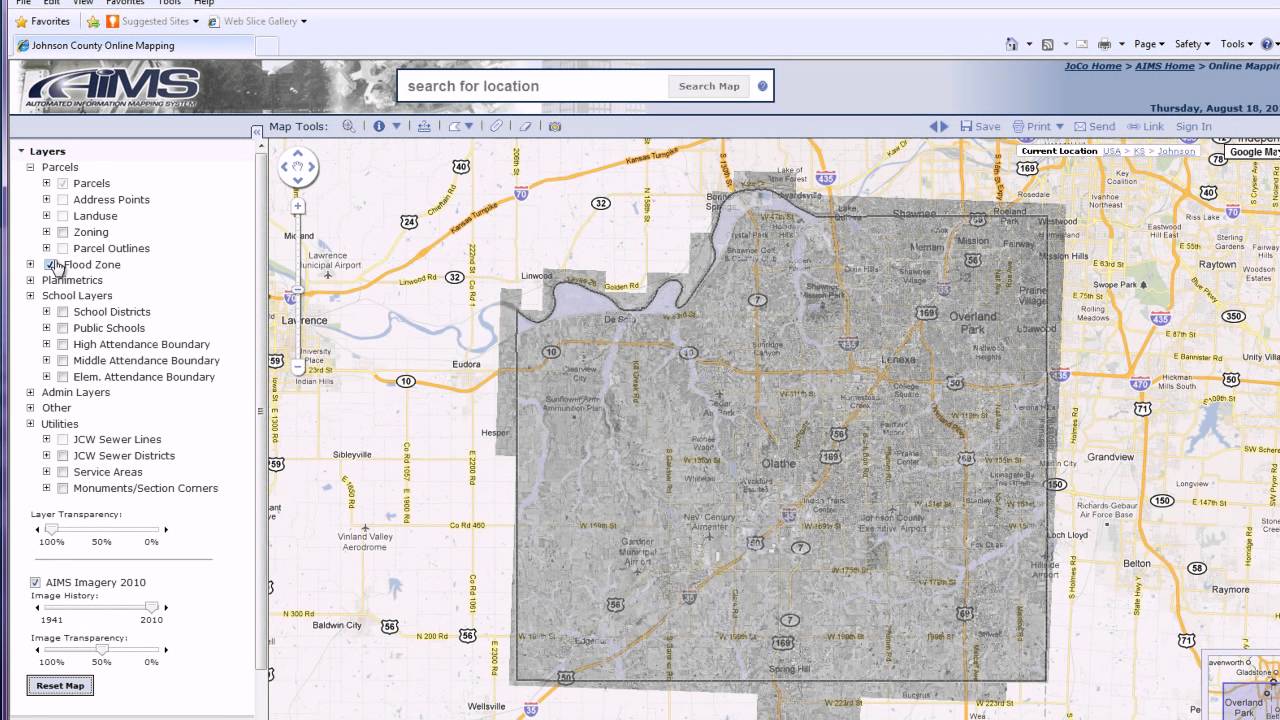Click the Print icon in map toolbar
The image size is (1280, 720).
[x=1018, y=126]
